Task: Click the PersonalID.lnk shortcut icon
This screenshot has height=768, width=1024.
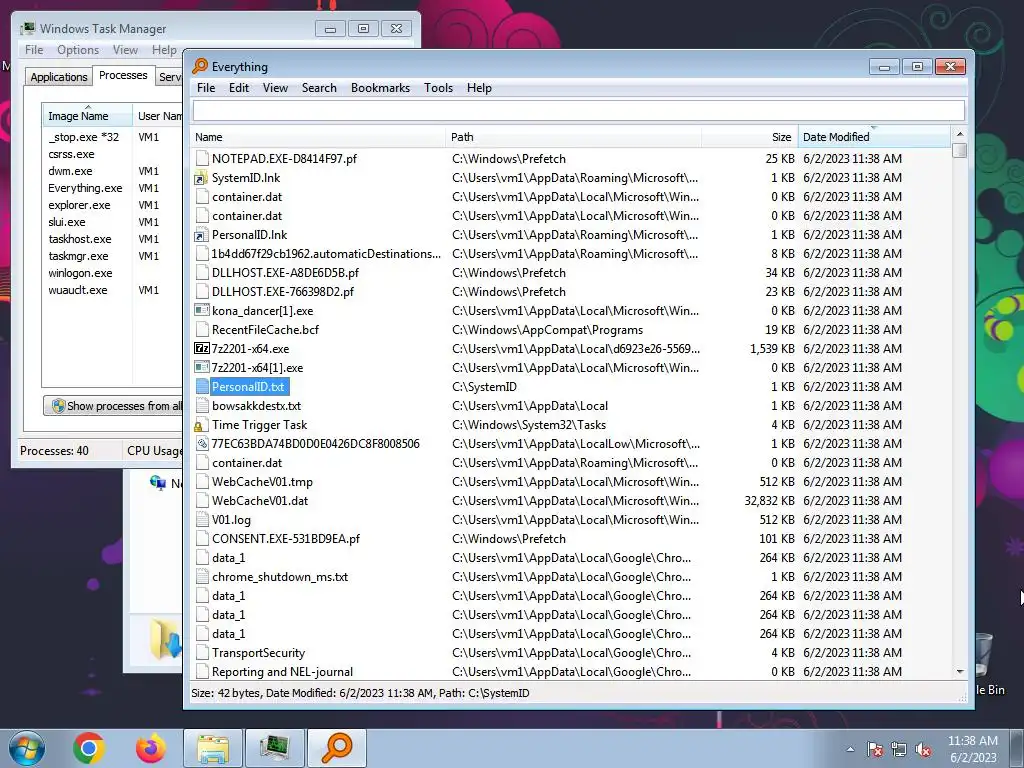Action: tap(202, 235)
